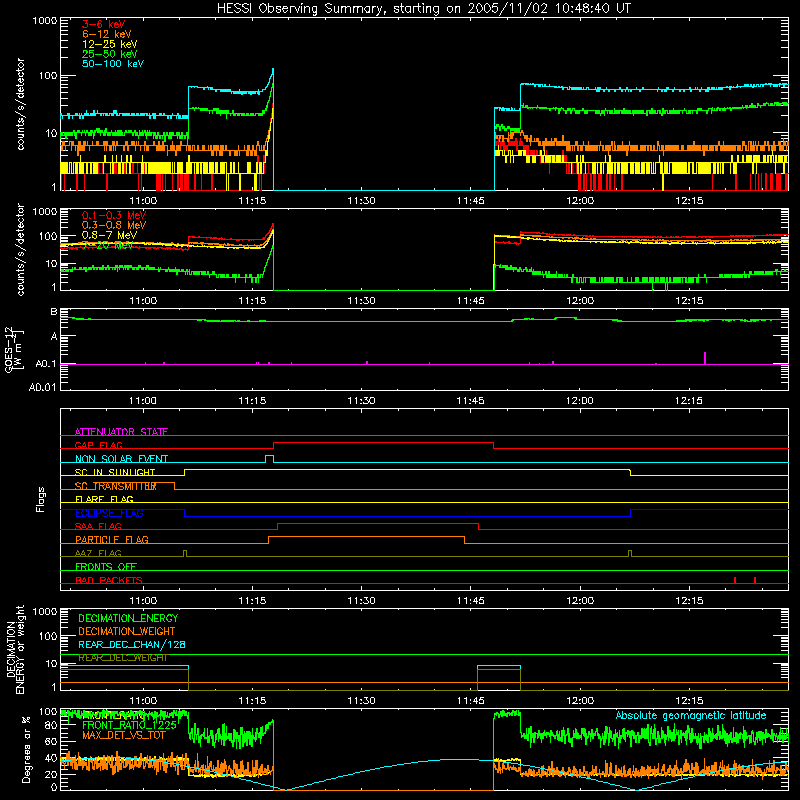800x800 pixels.
Task: Select the green 25-50 keV legend label
Action: [109, 54]
